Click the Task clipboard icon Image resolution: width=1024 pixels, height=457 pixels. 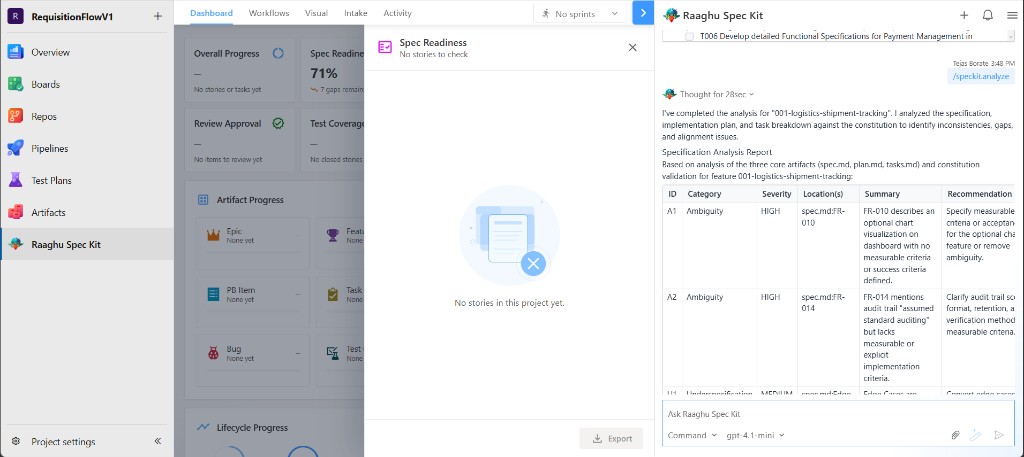click(x=333, y=294)
